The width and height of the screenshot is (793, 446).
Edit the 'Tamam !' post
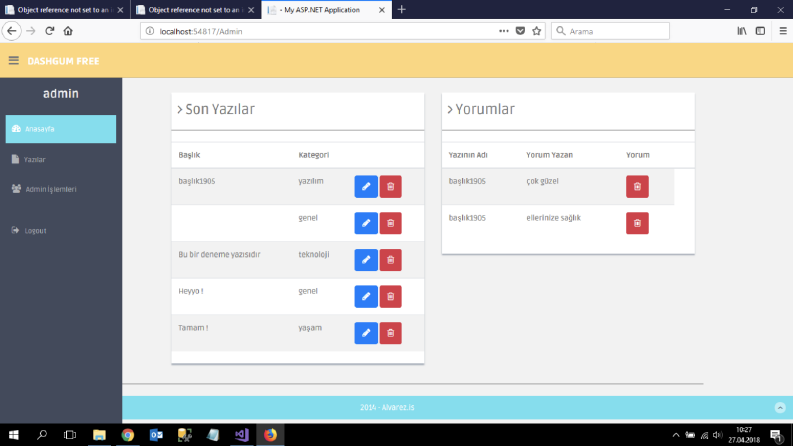(x=366, y=333)
